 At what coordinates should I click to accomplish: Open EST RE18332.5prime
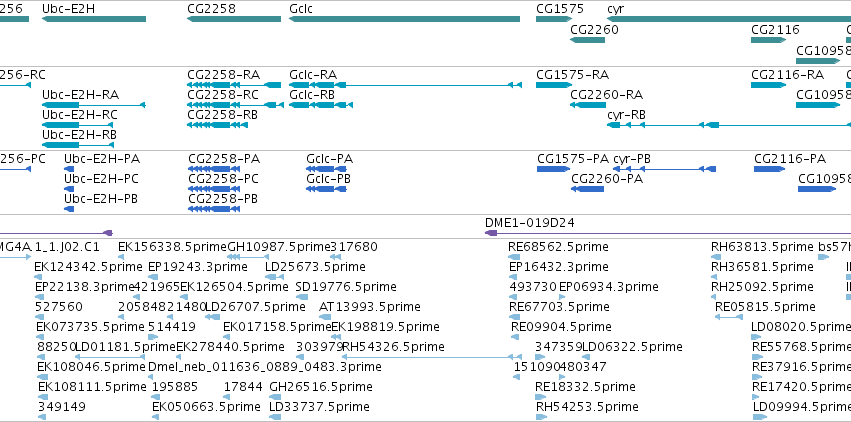click(541, 397)
